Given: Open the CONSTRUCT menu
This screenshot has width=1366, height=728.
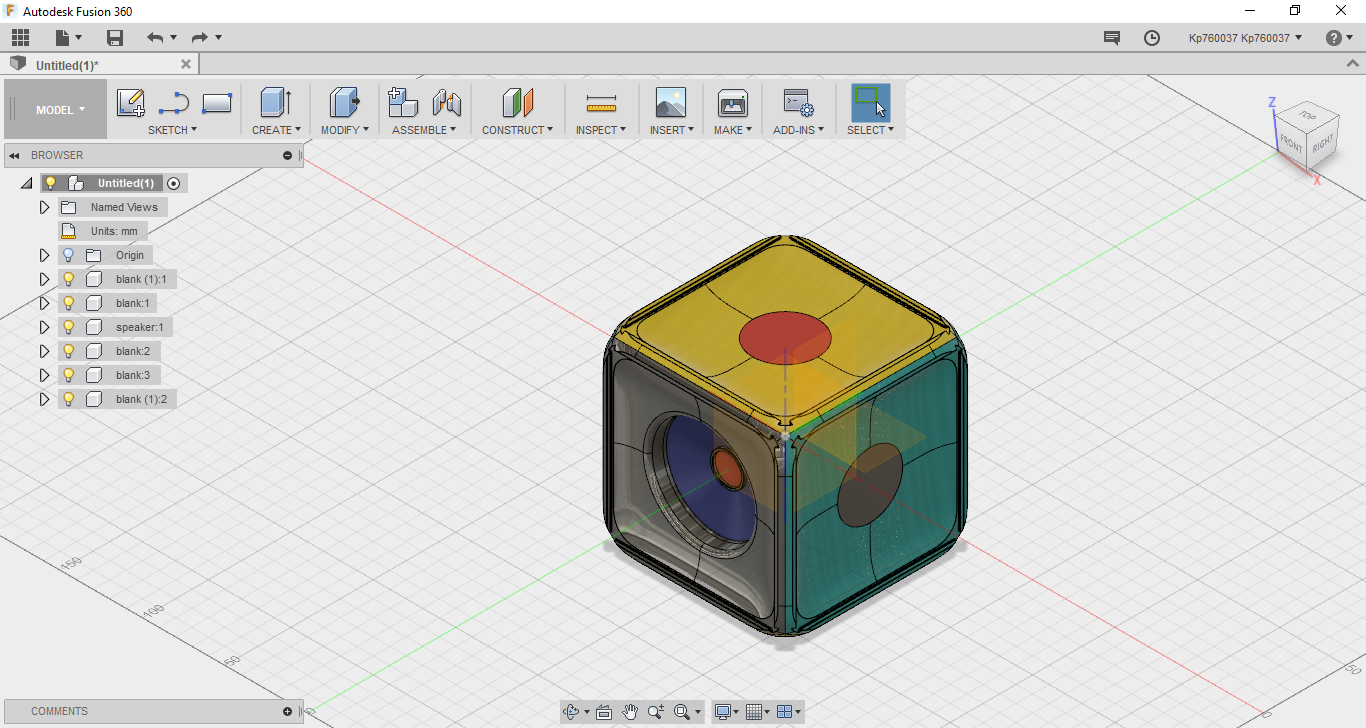Looking at the screenshot, I should pyautogui.click(x=517, y=130).
